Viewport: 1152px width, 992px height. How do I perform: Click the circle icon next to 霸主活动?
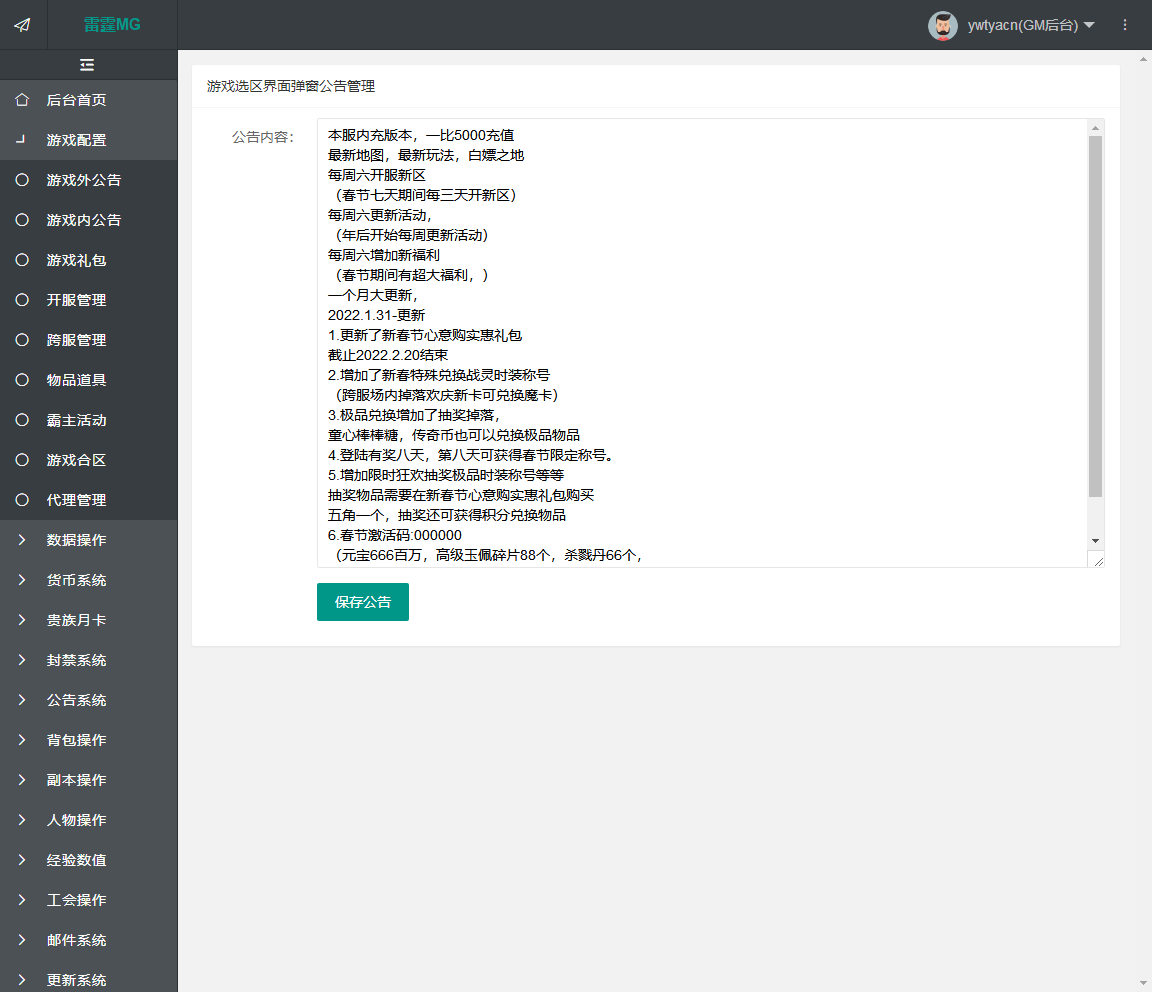pos(22,420)
